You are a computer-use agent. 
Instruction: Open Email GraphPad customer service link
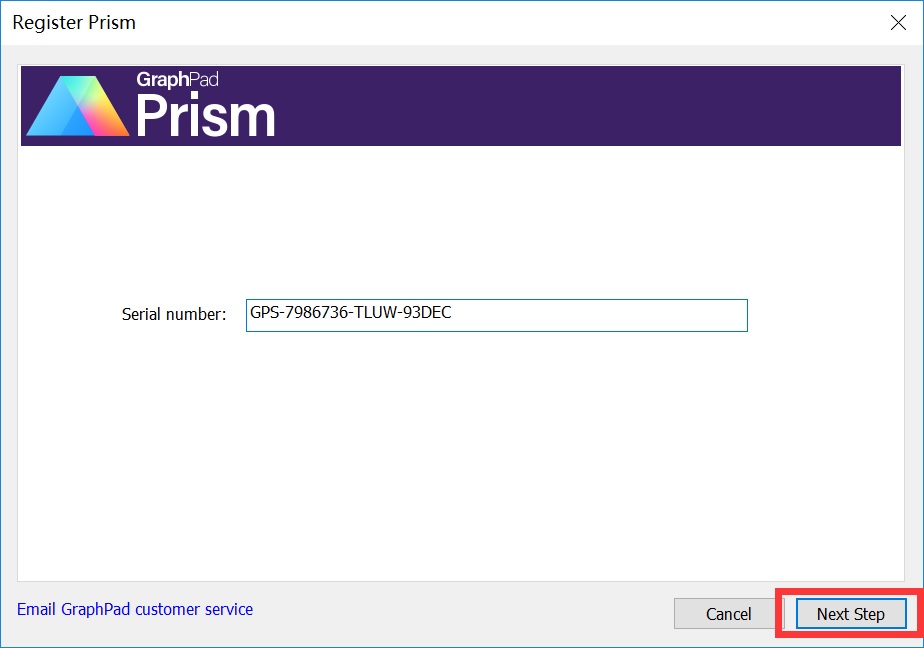coord(135,609)
